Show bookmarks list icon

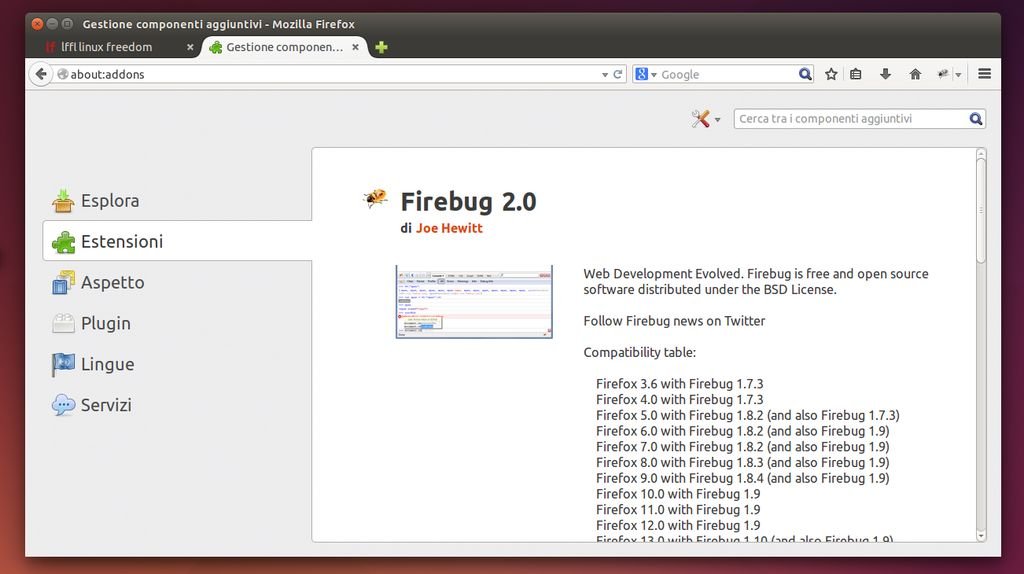pyautogui.click(x=856, y=74)
